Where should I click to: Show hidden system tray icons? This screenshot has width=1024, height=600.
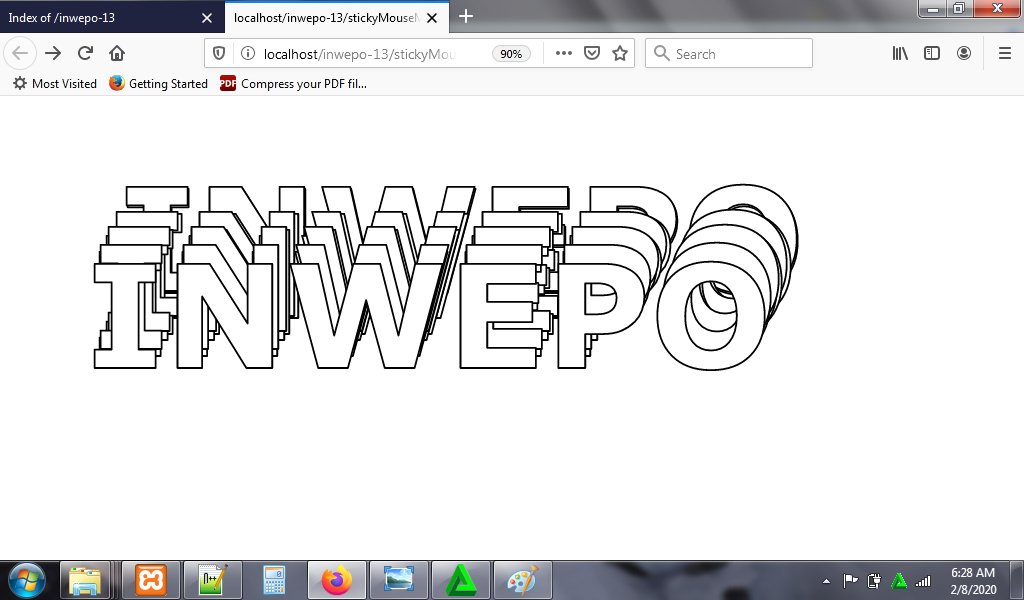[x=826, y=580]
